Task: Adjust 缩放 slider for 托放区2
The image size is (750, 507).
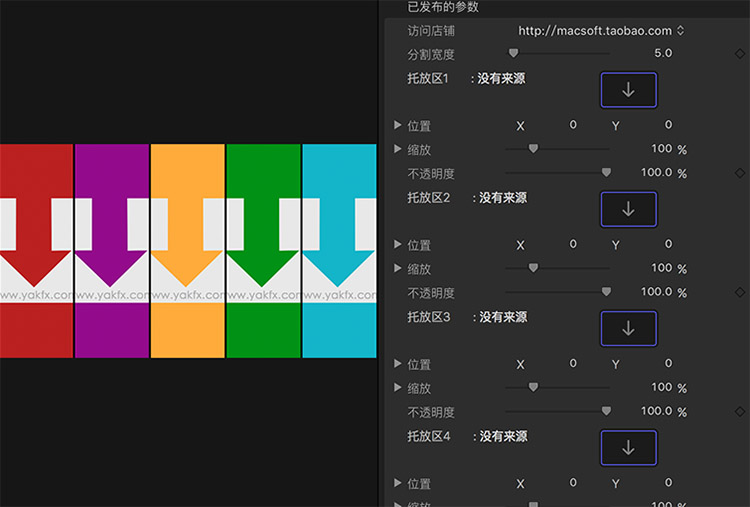Action: pyautogui.click(x=533, y=267)
